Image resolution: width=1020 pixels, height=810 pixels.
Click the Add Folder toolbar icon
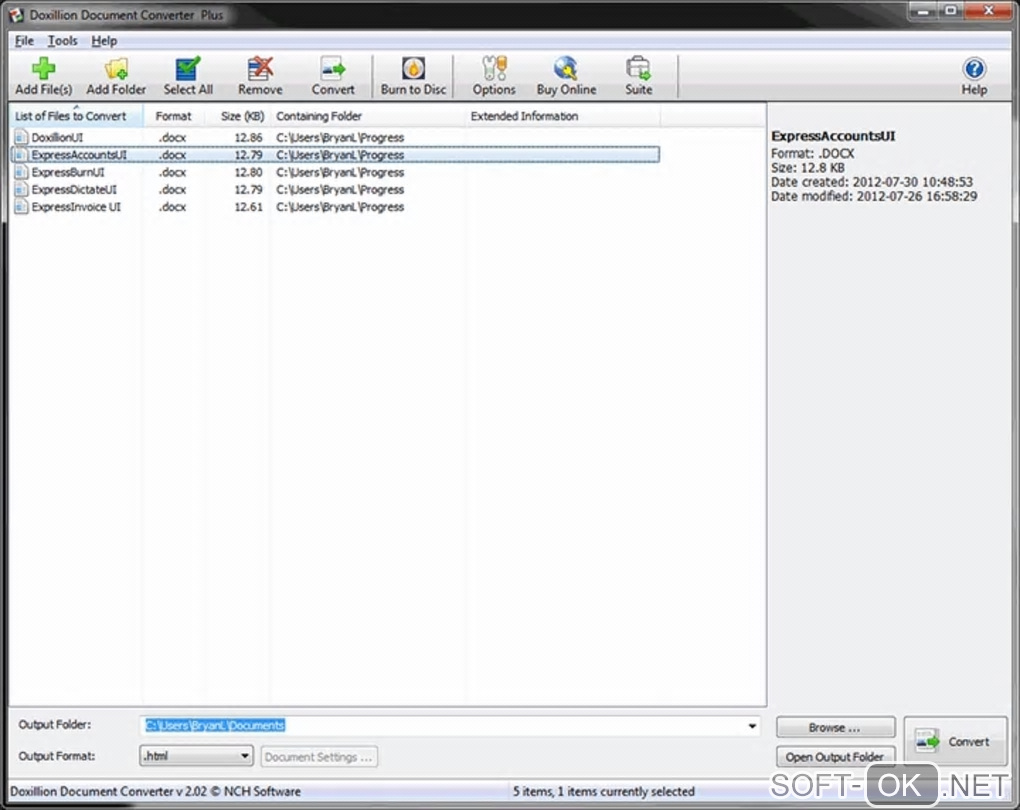tap(116, 68)
